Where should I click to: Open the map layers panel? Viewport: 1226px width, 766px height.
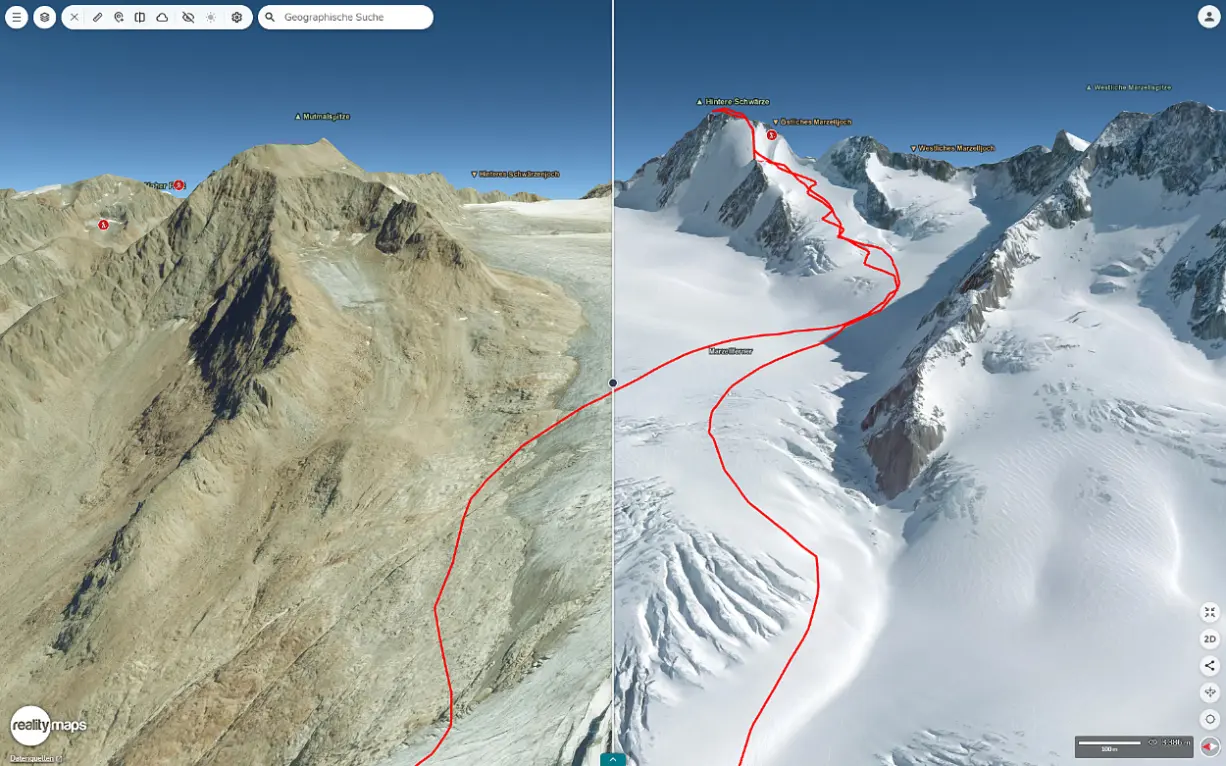coord(44,17)
